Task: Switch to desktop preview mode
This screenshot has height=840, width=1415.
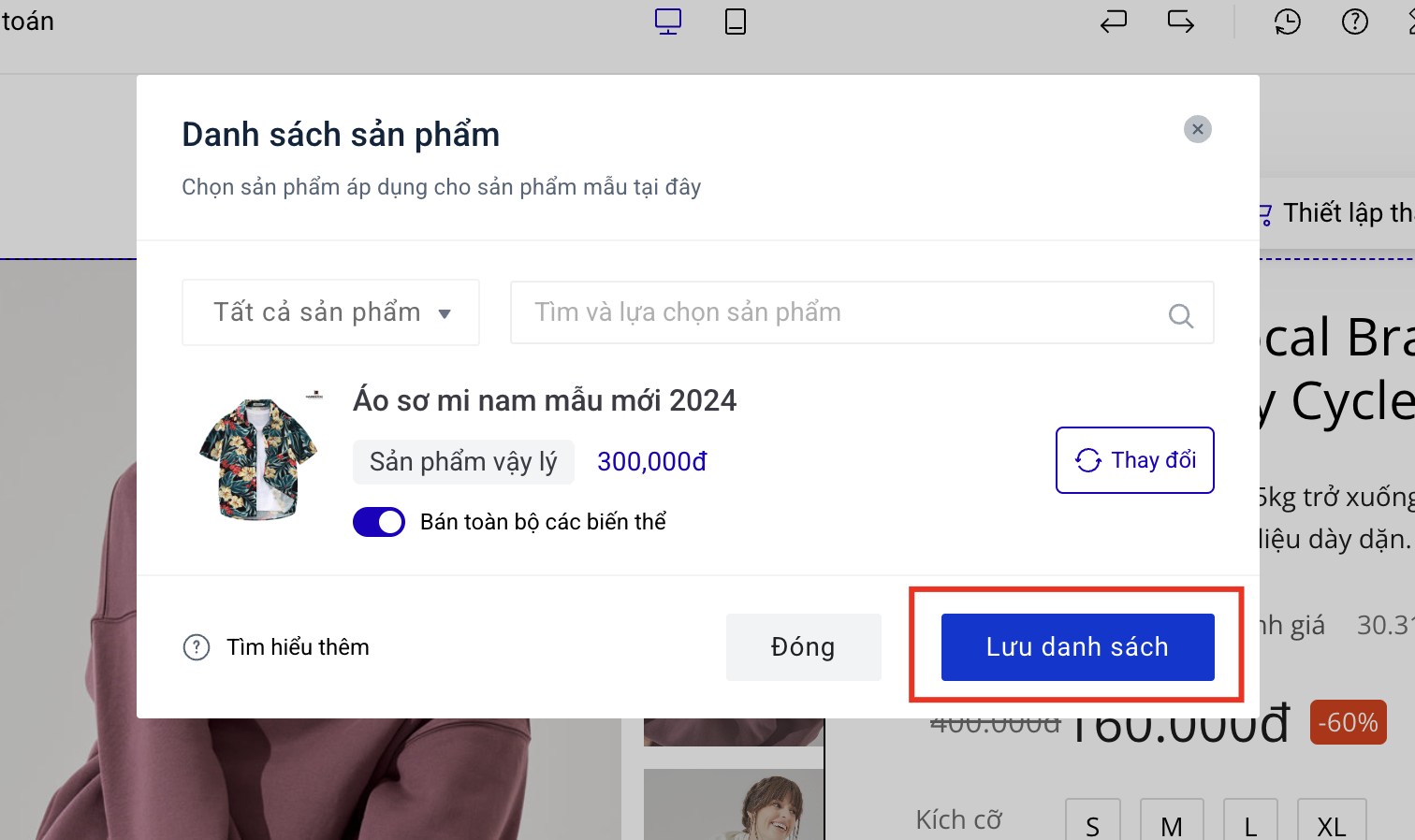Action: 668,22
